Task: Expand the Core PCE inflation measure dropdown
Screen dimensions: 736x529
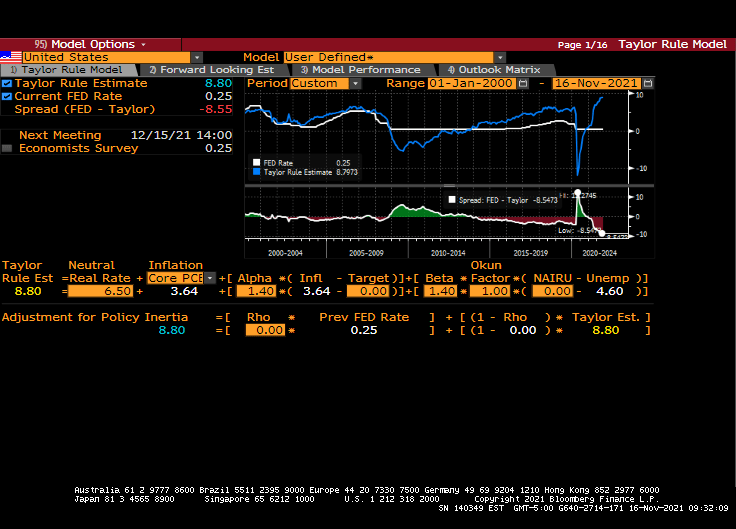Action: [209, 278]
